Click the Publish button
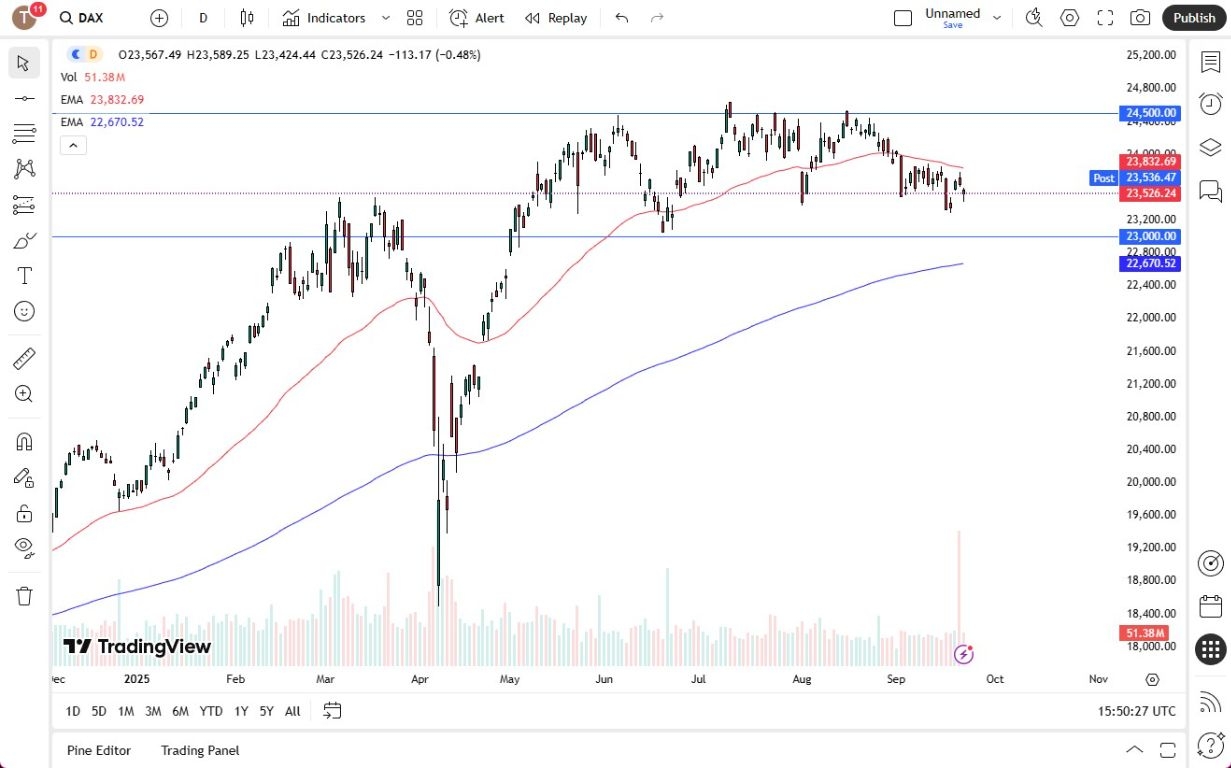 point(1194,17)
